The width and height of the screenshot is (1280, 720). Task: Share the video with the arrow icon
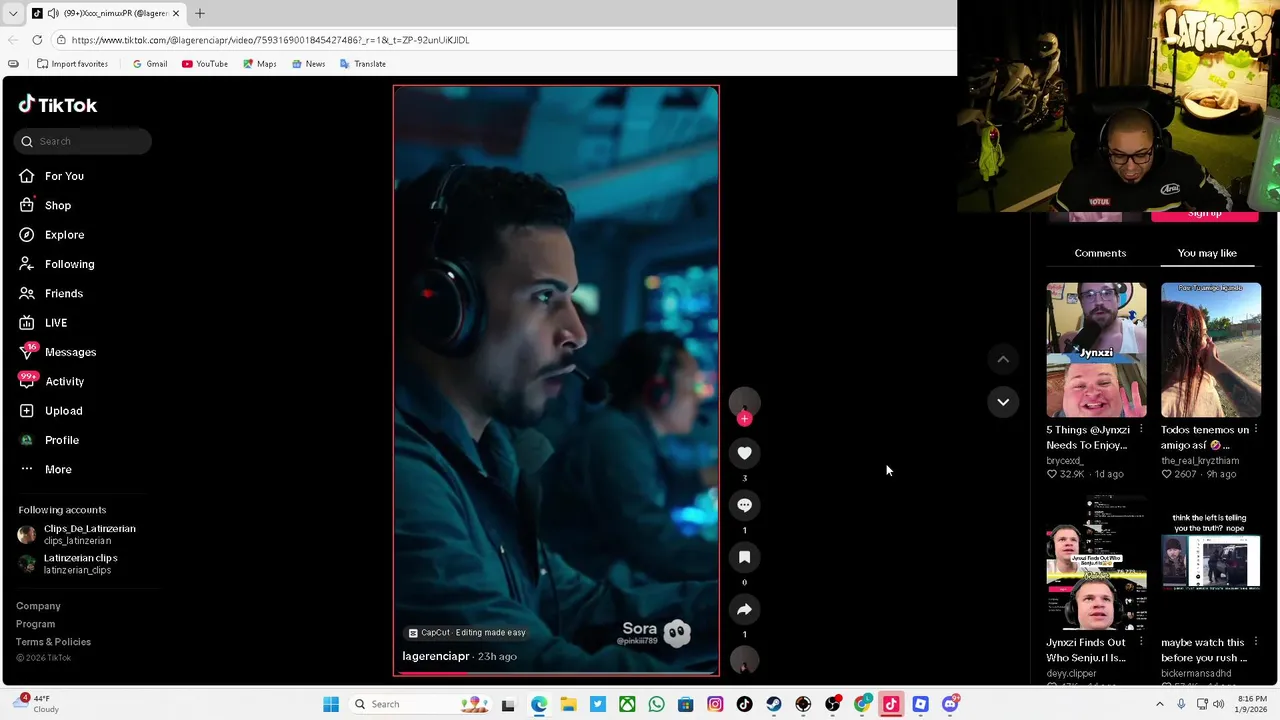[744, 609]
